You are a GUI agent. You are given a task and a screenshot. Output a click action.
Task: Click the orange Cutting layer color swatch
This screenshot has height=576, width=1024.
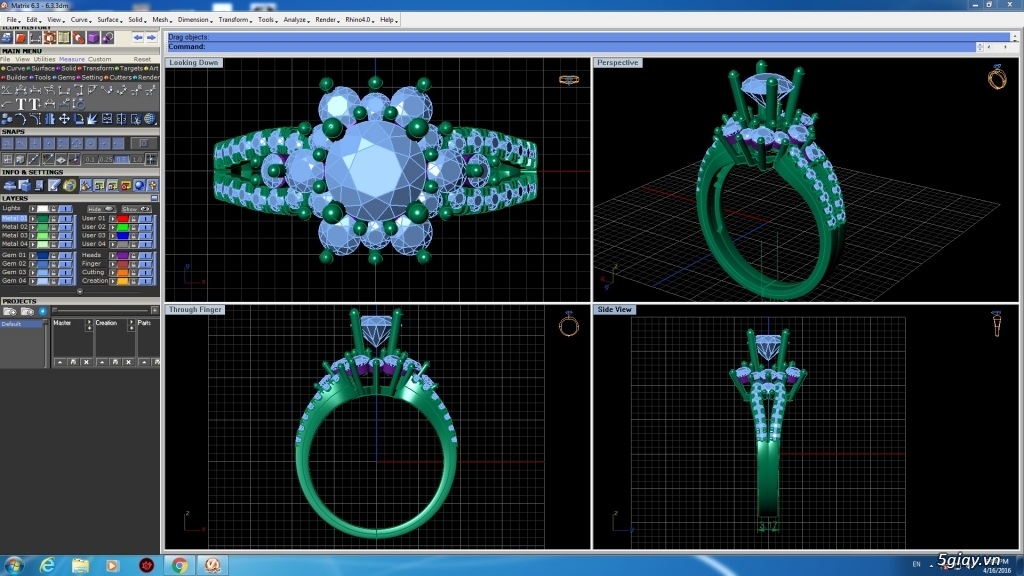[x=123, y=272]
